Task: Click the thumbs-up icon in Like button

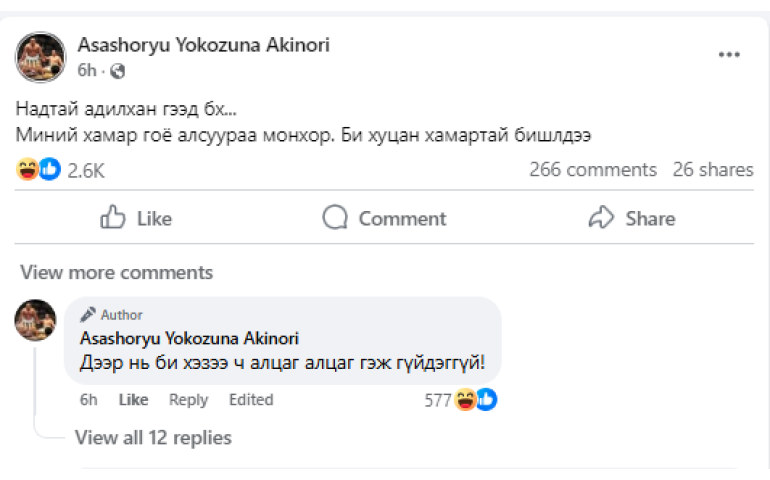Action: pos(113,218)
